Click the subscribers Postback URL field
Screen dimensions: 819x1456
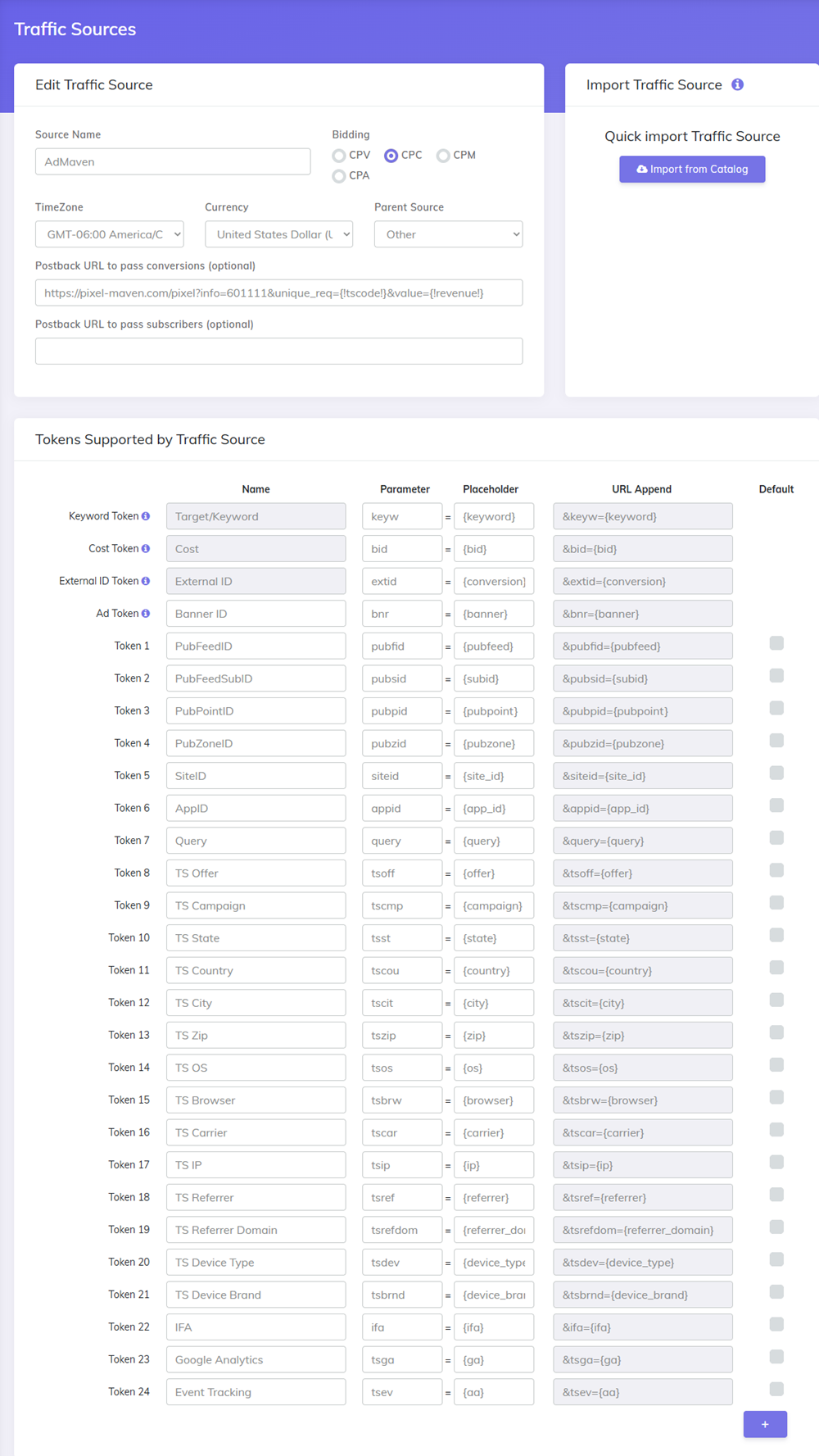tap(278, 352)
